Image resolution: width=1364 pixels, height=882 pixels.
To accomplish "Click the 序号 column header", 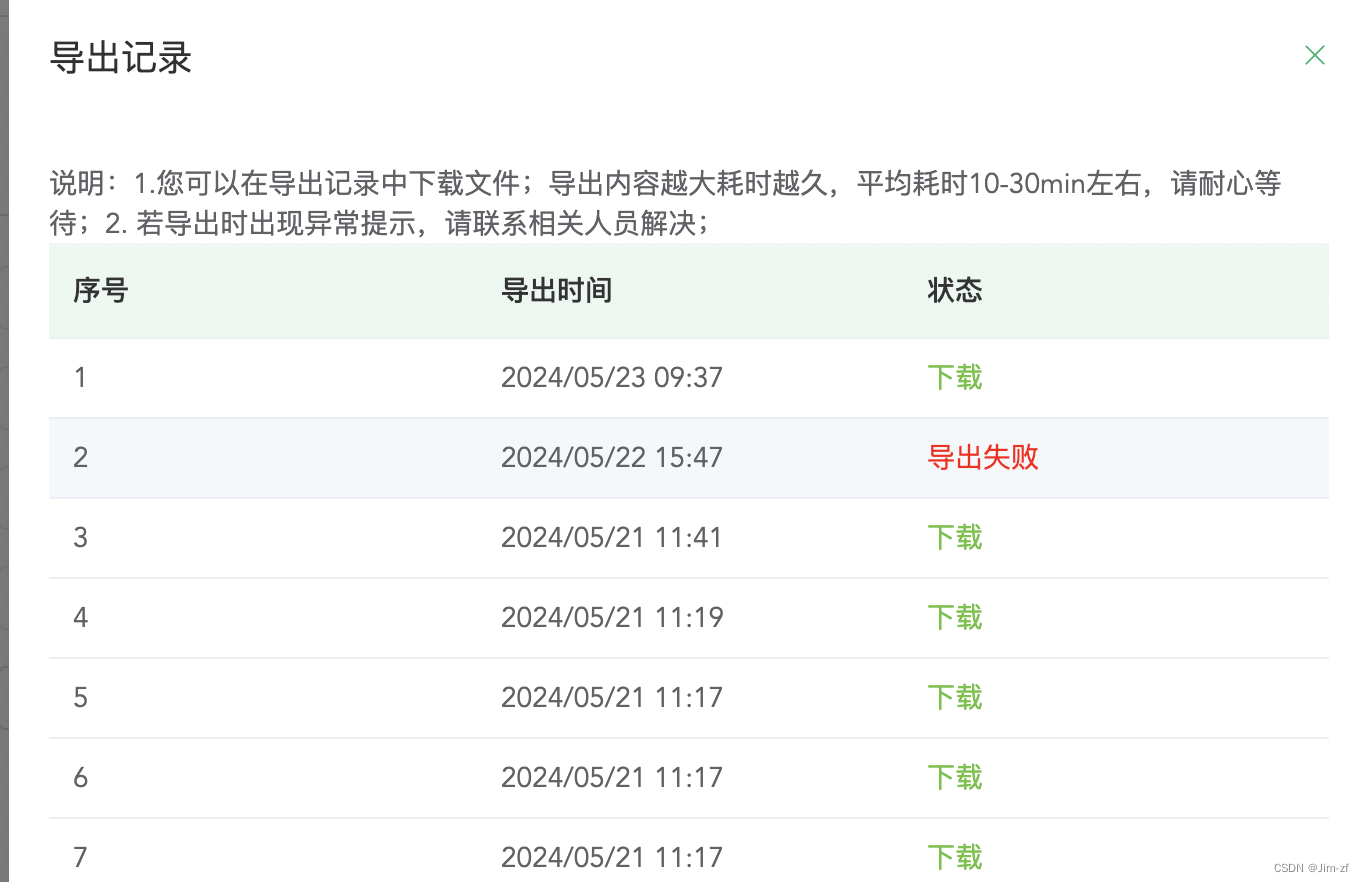I will tap(100, 290).
